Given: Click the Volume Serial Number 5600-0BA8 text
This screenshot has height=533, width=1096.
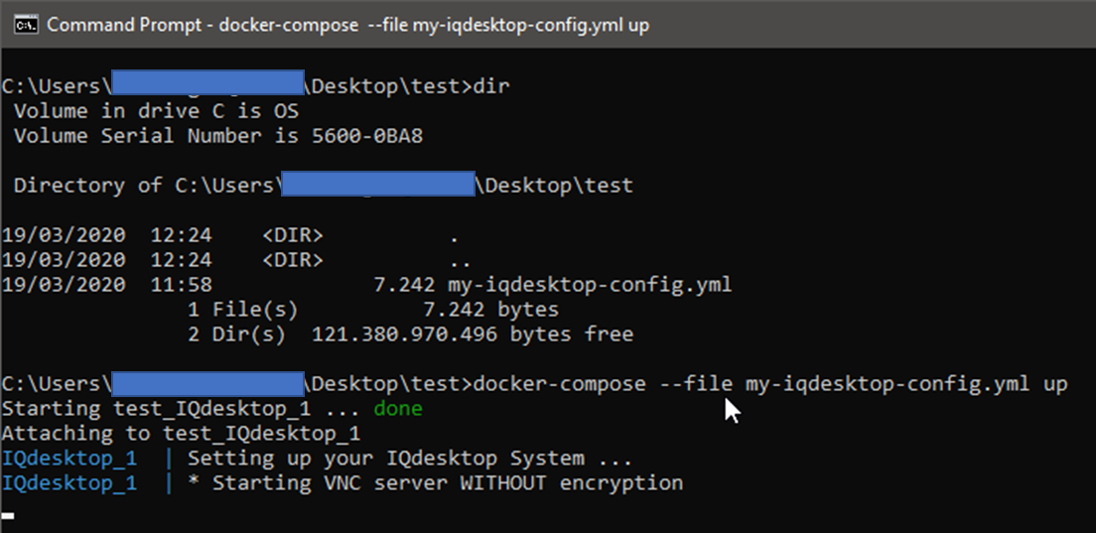Looking at the screenshot, I should pos(218,136).
